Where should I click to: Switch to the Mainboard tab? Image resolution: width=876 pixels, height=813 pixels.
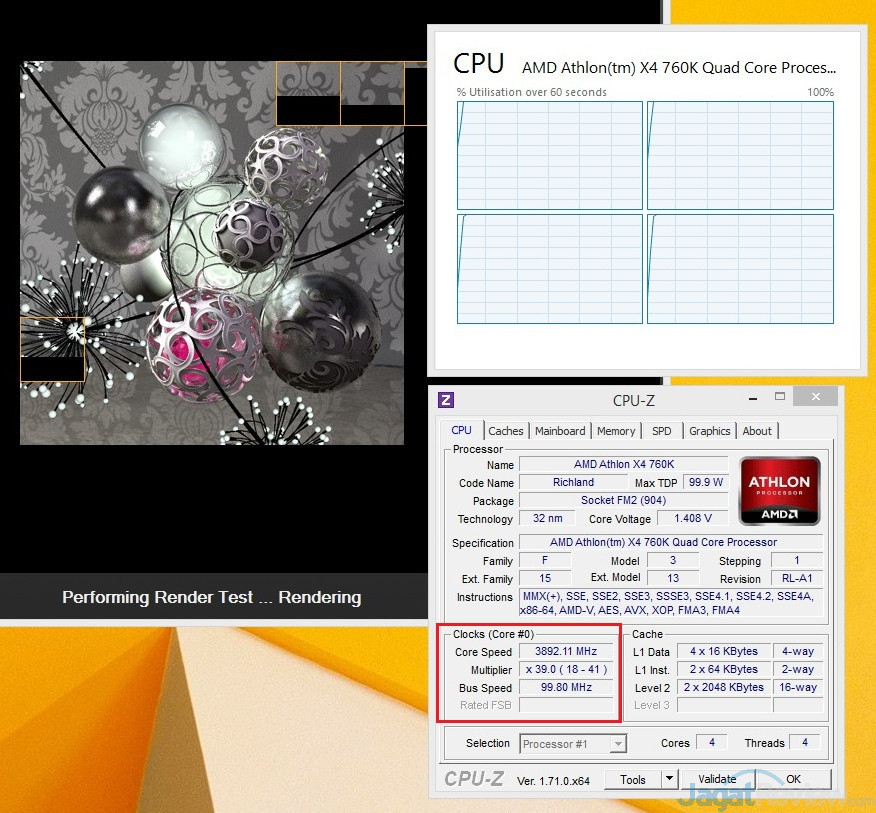(x=560, y=431)
